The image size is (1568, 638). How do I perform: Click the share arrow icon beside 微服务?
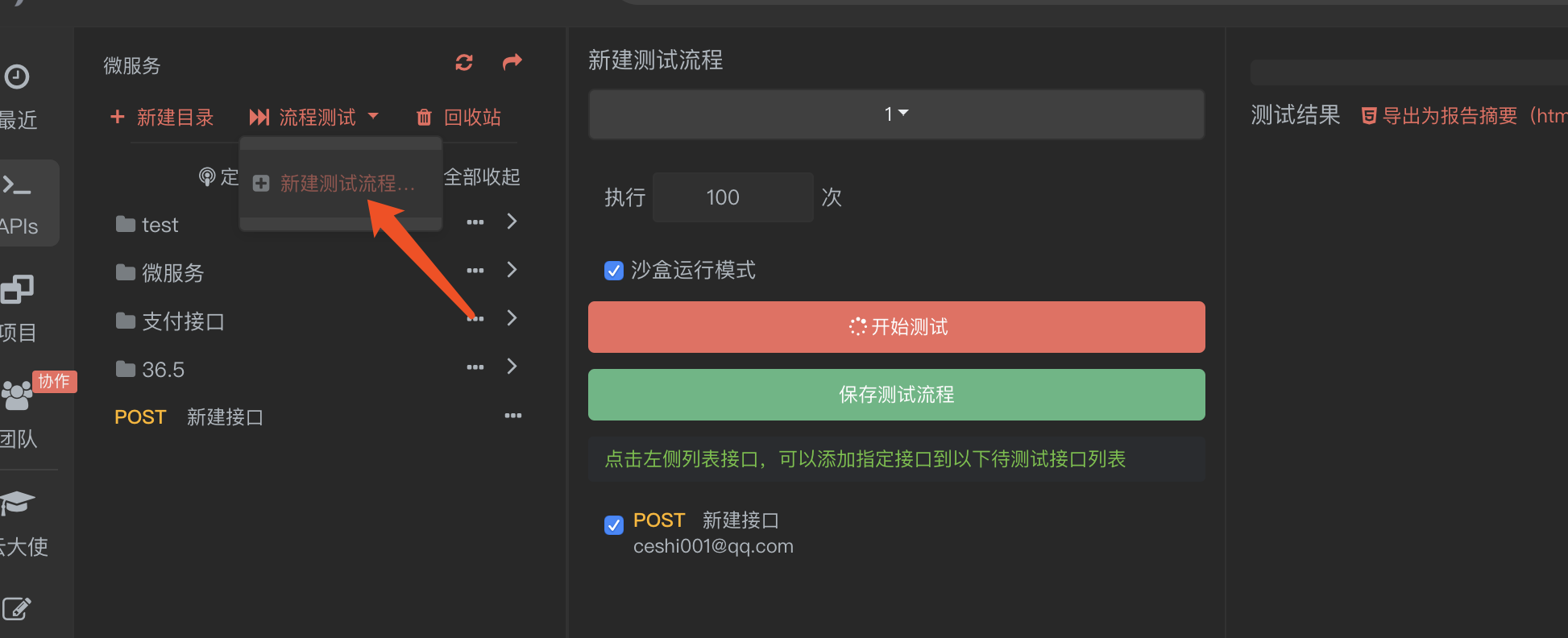coord(512,62)
